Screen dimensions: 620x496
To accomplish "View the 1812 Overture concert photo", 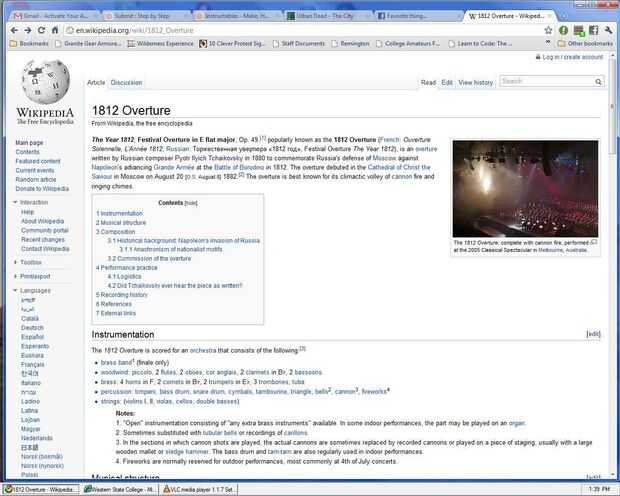I will click(525, 189).
